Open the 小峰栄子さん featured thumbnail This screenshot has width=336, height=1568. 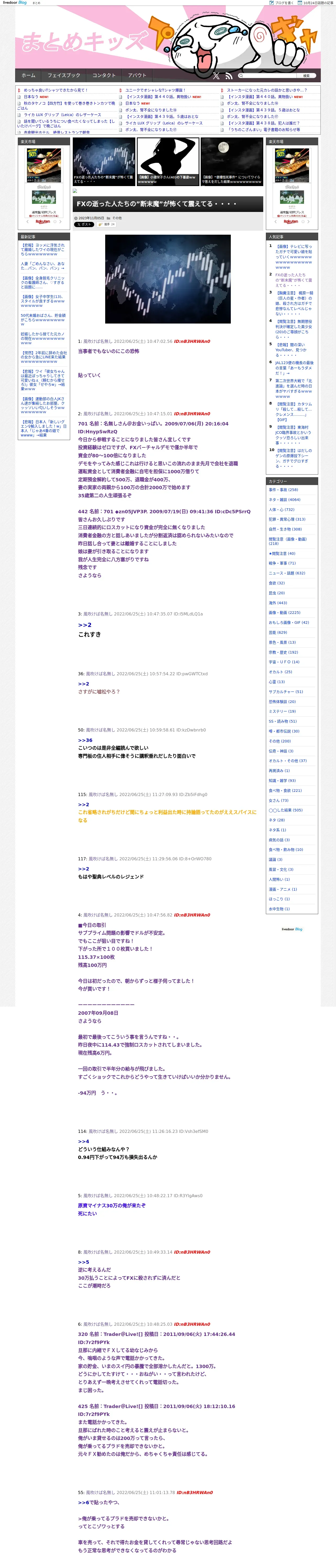168,162
